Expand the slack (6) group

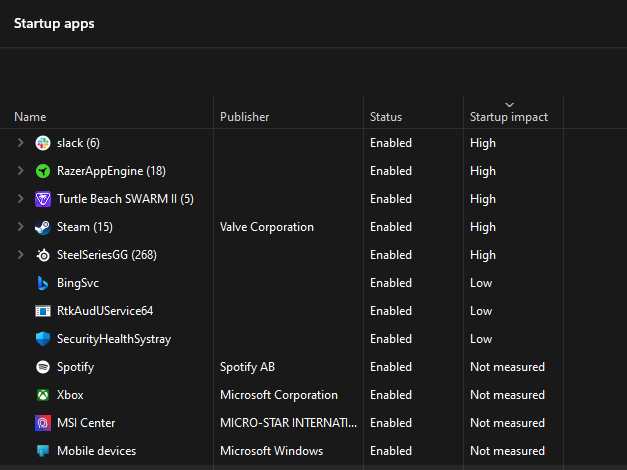click(20, 143)
